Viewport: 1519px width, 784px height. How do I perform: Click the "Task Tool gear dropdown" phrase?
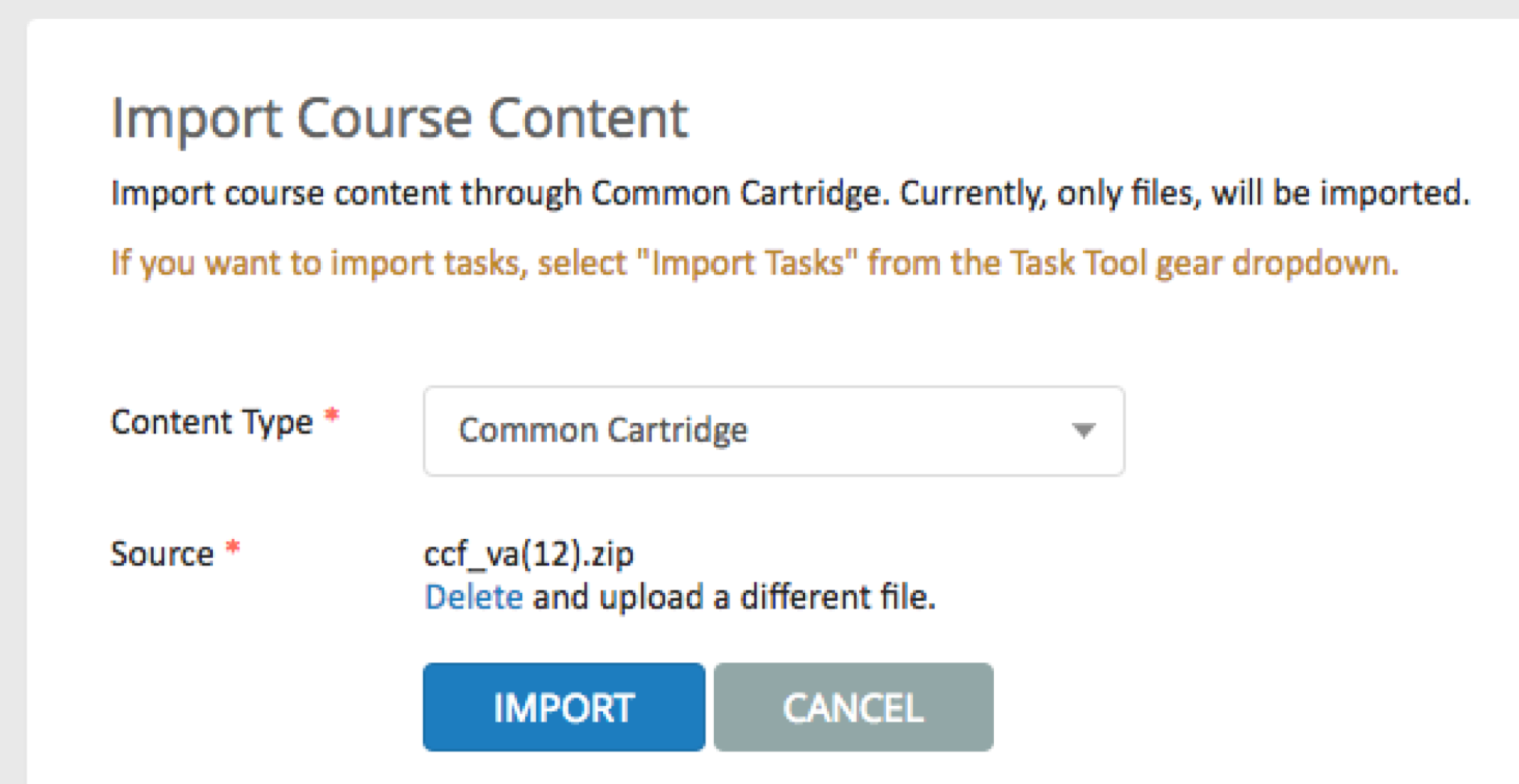click(1202, 264)
